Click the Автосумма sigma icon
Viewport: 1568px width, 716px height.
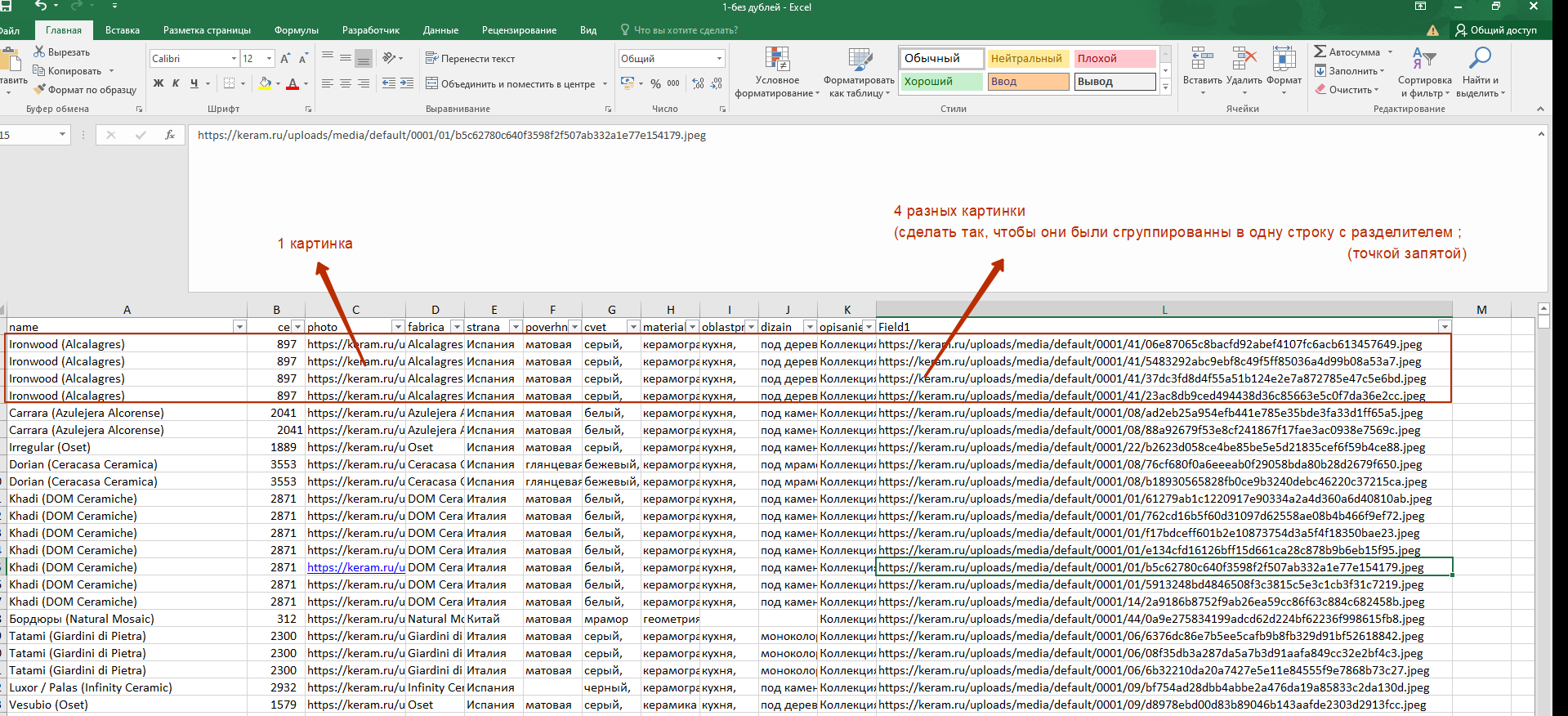pos(1320,51)
